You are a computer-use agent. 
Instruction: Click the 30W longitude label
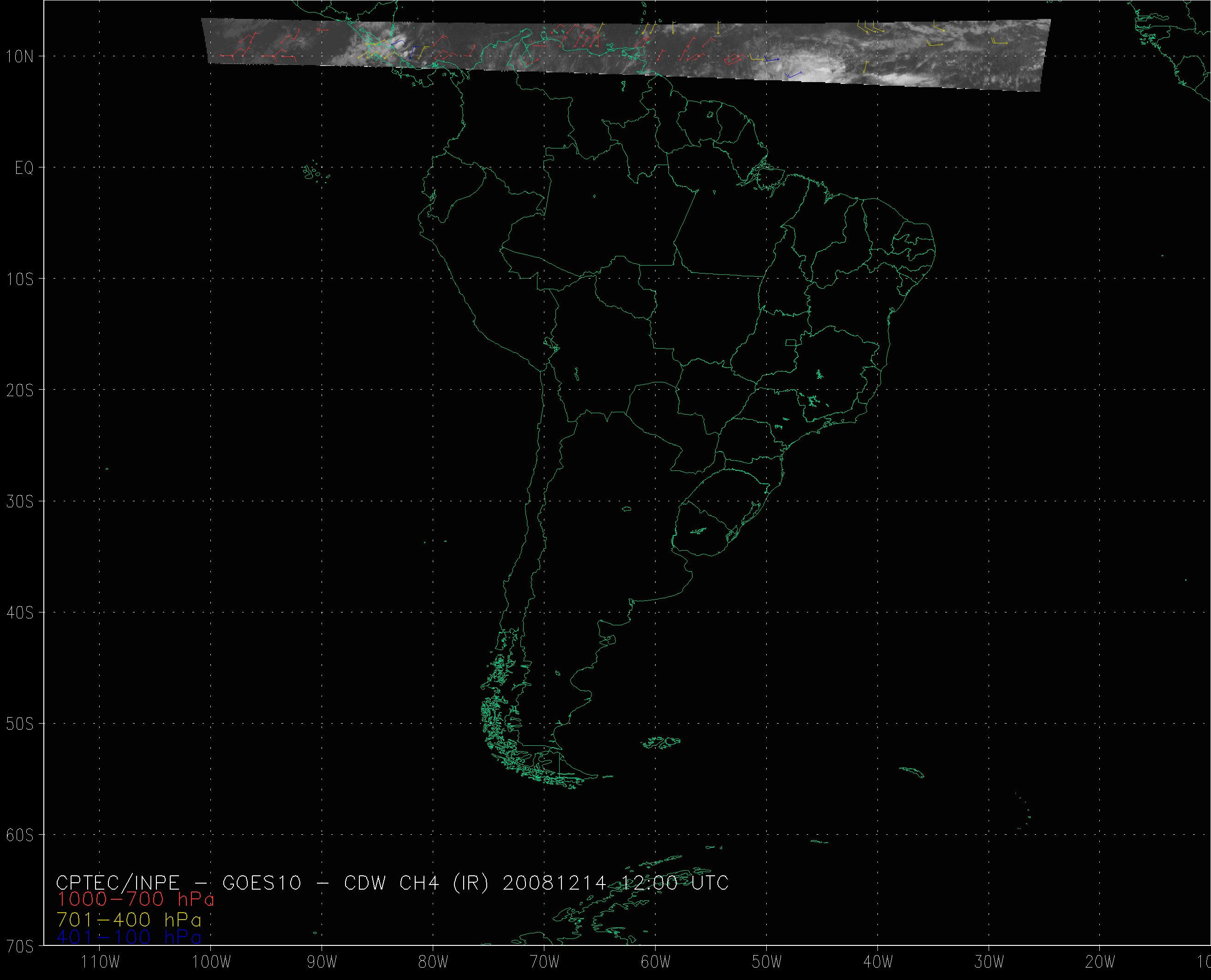click(989, 962)
